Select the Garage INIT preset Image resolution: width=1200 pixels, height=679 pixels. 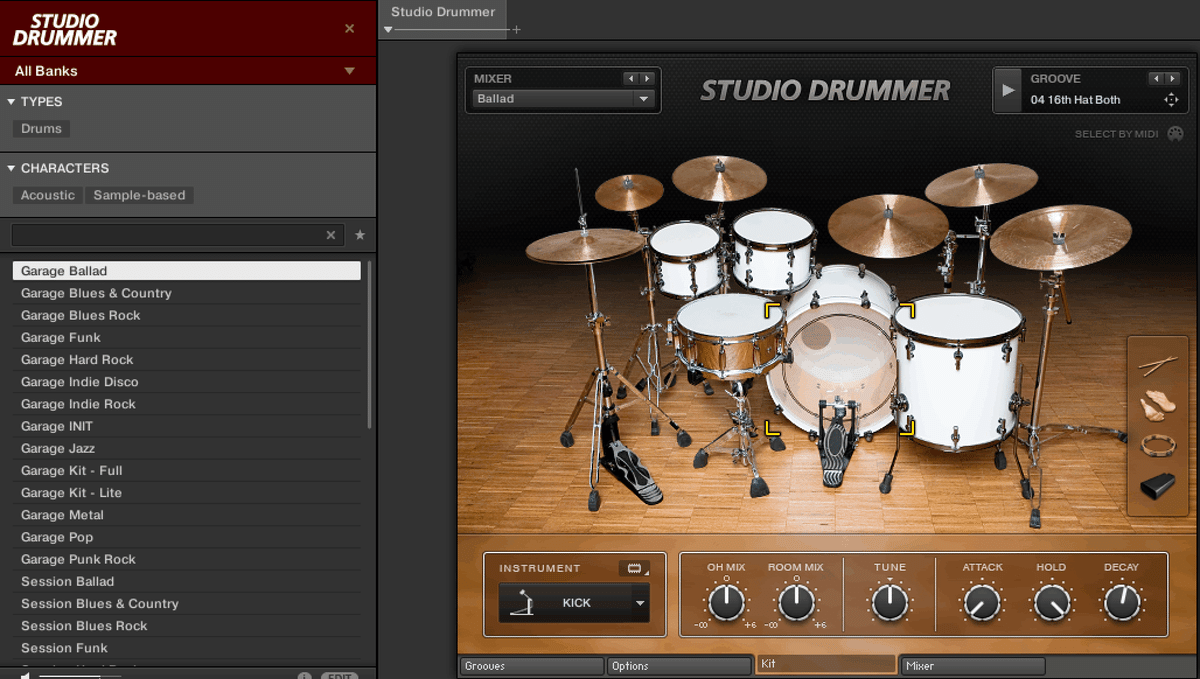pos(187,426)
